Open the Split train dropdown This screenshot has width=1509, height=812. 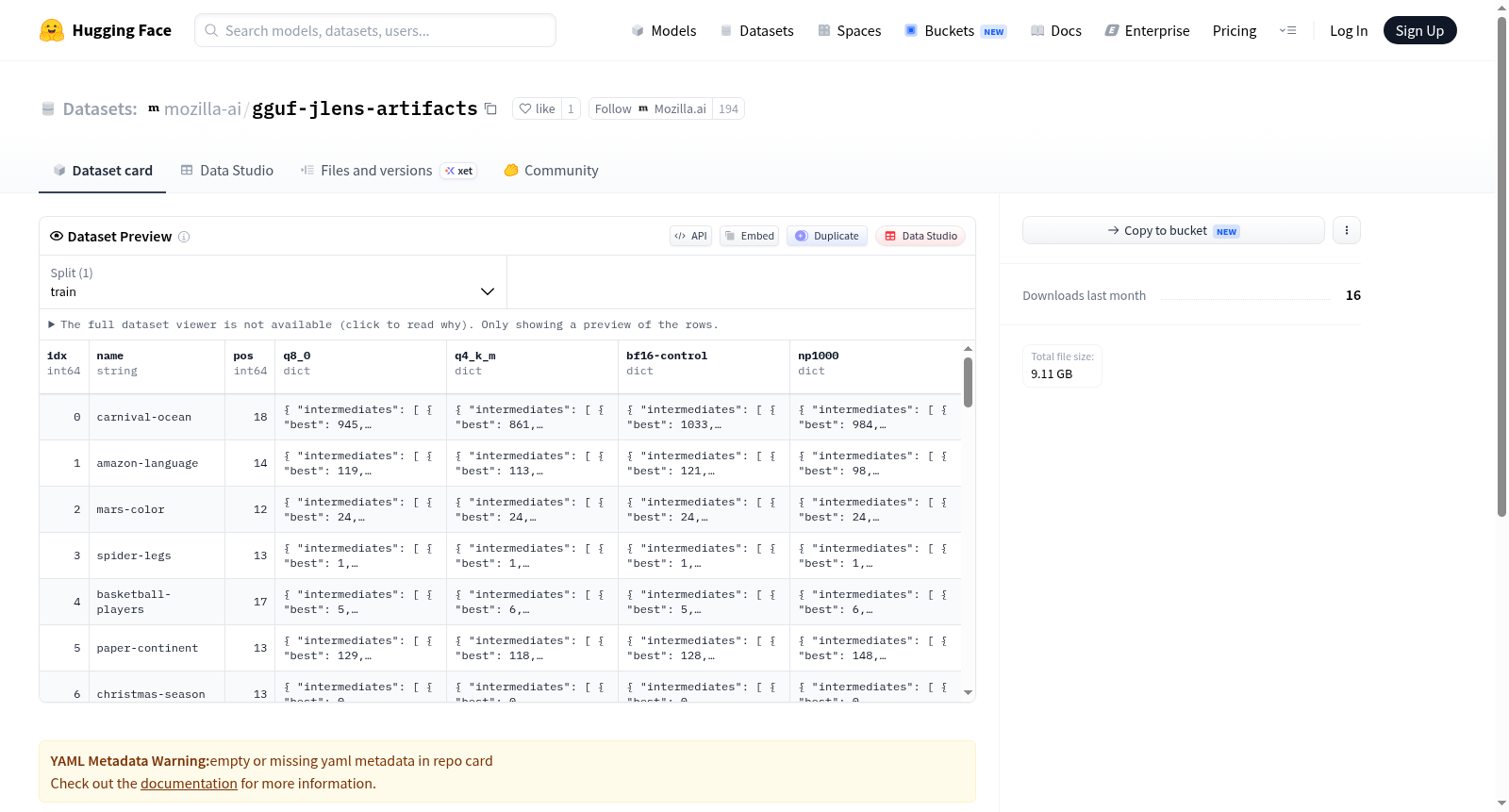coord(273,282)
